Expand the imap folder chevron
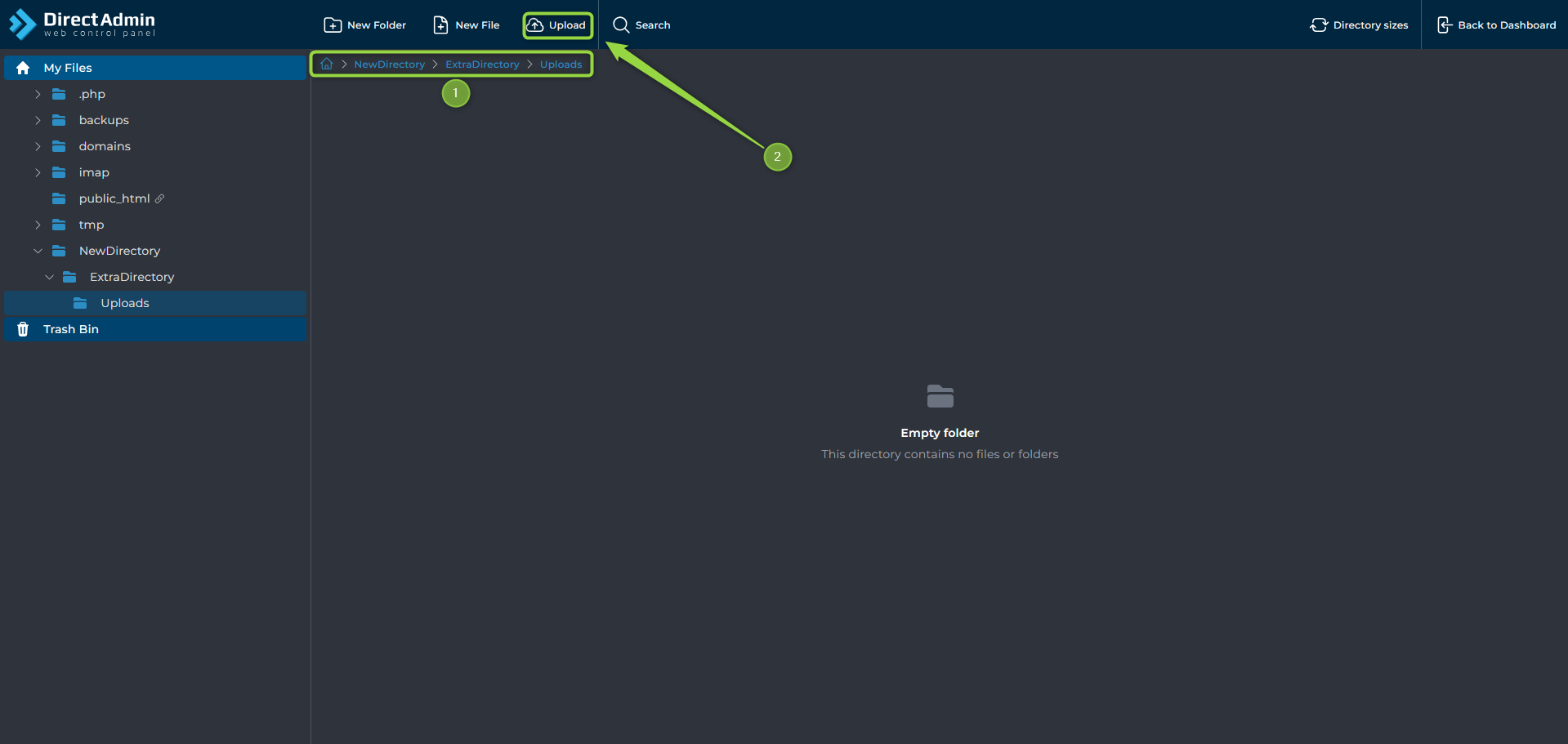Screen dimensions: 1568x744 click(38, 172)
